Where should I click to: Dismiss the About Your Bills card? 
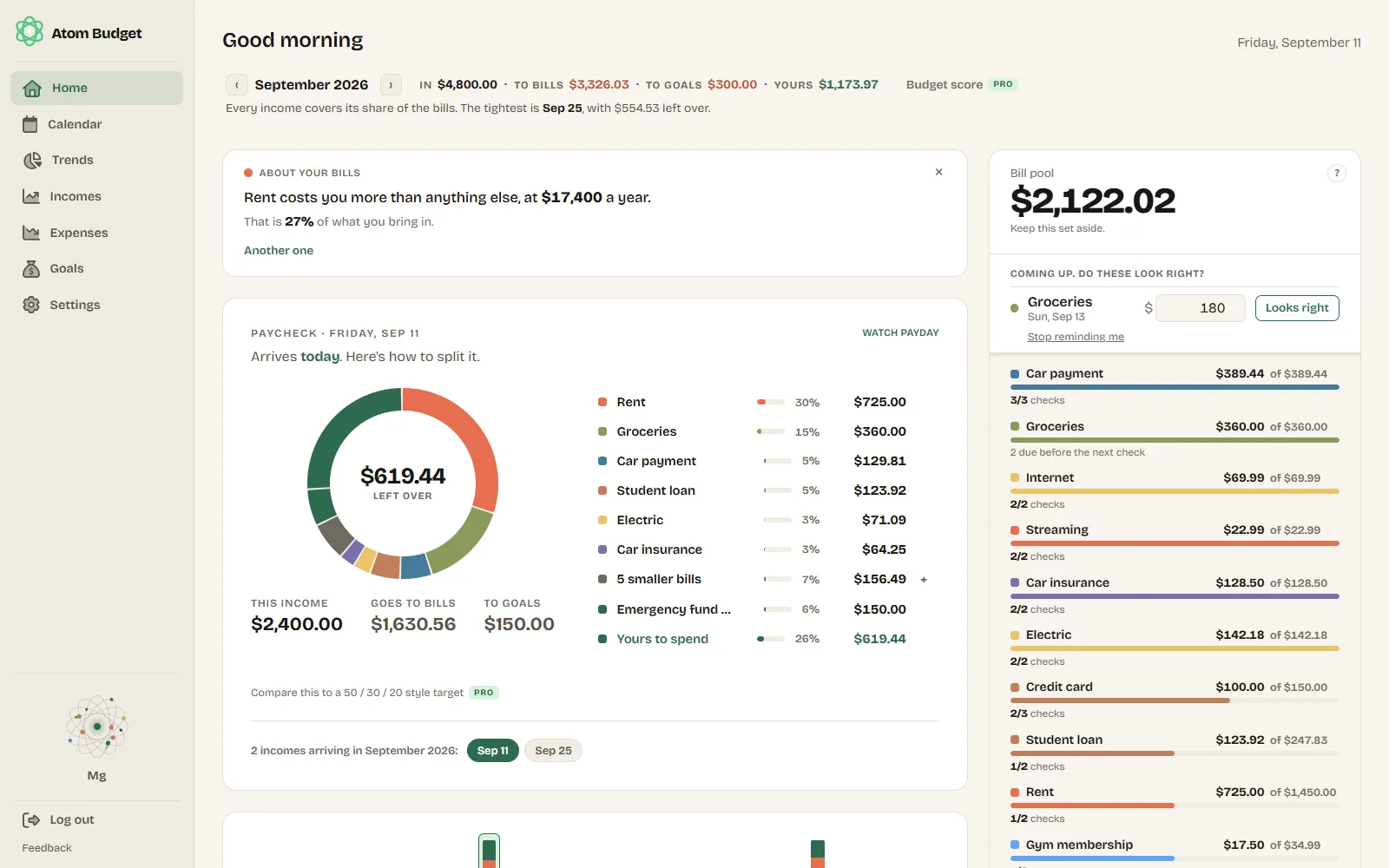coord(938,172)
